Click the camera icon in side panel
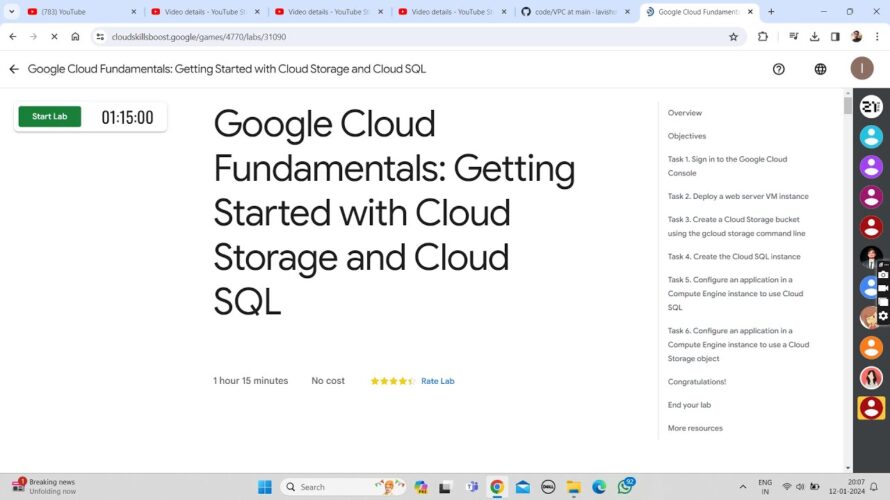Image resolution: width=890 pixels, height=500 pixels. tap(883, 275)
